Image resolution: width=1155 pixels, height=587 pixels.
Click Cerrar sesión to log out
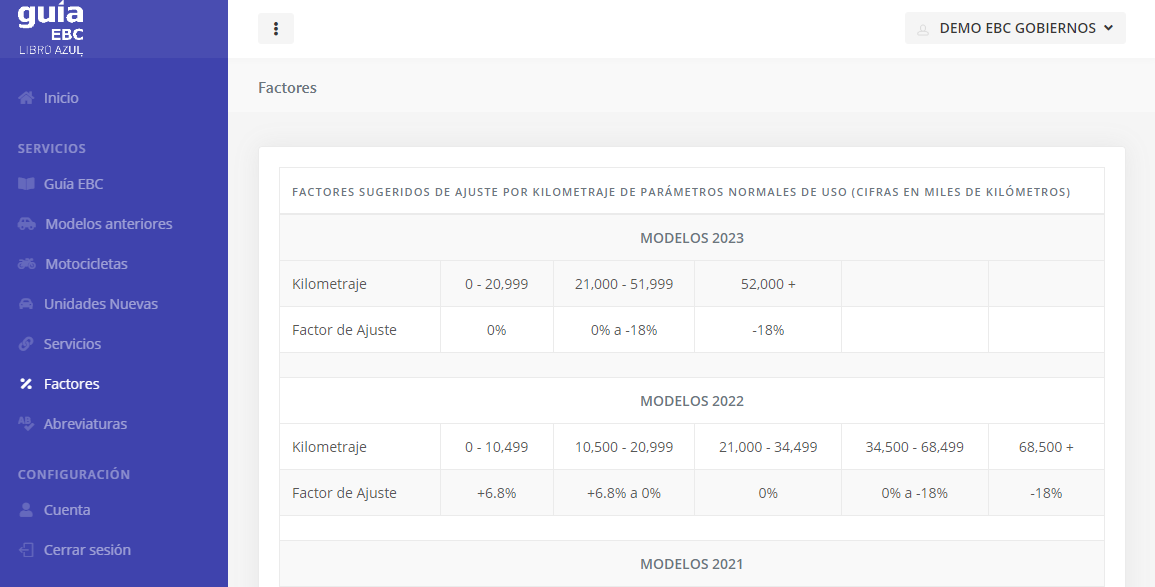tap(87, 550)
